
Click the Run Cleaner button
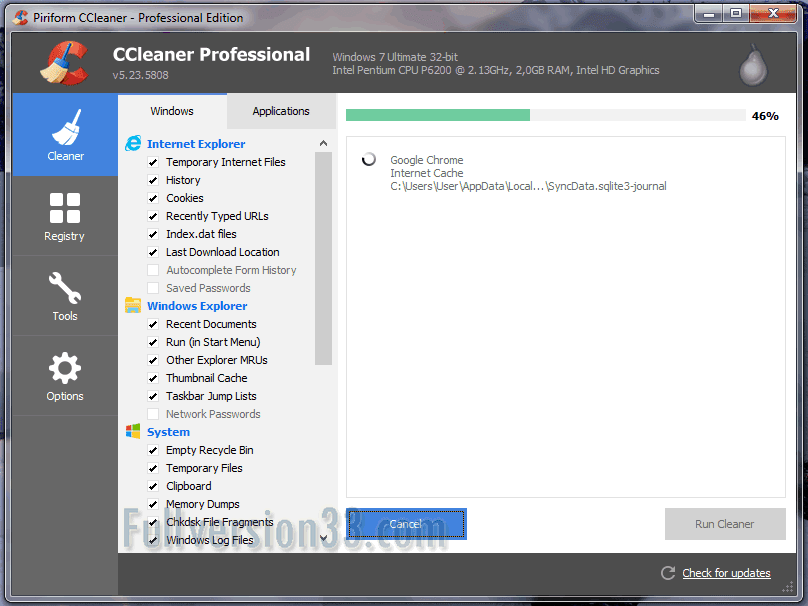725,524
